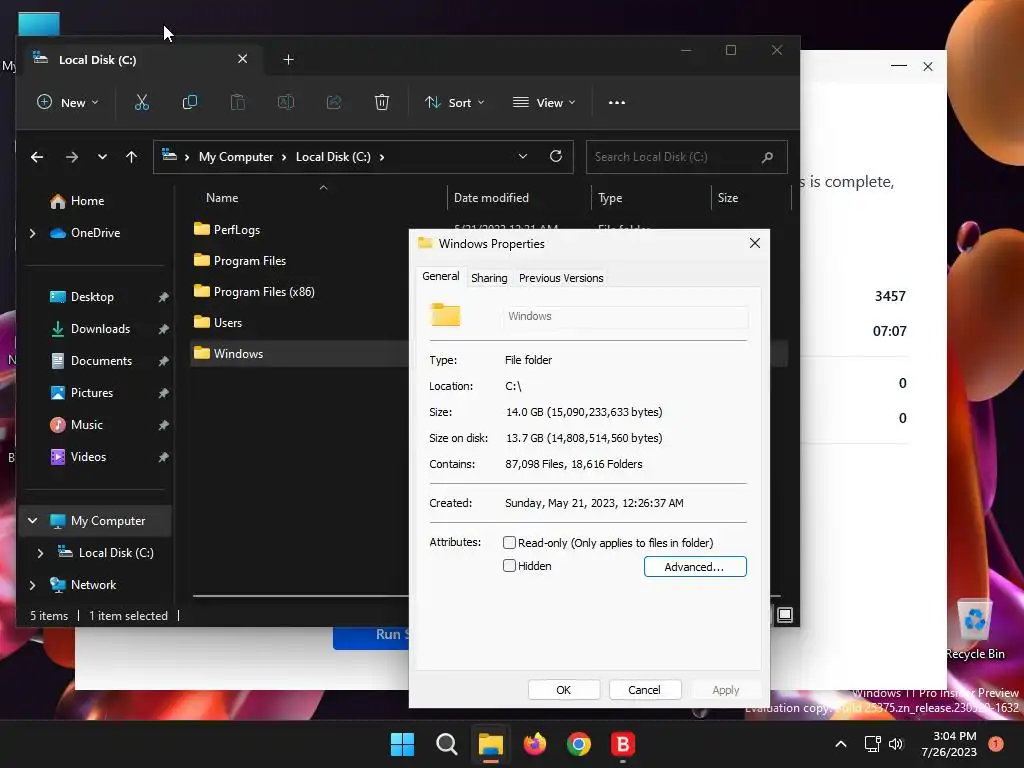Show hidden system tray icons

[841, 744]
